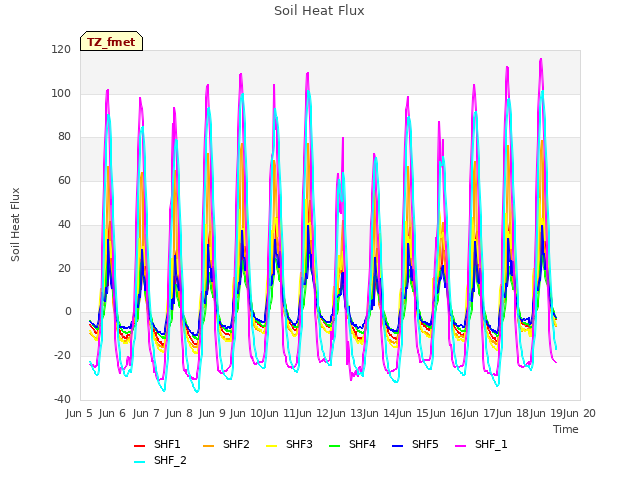Click the Jun 6 x-axis tick label
This screenshot has height=480, width=640.
(112, 413)
